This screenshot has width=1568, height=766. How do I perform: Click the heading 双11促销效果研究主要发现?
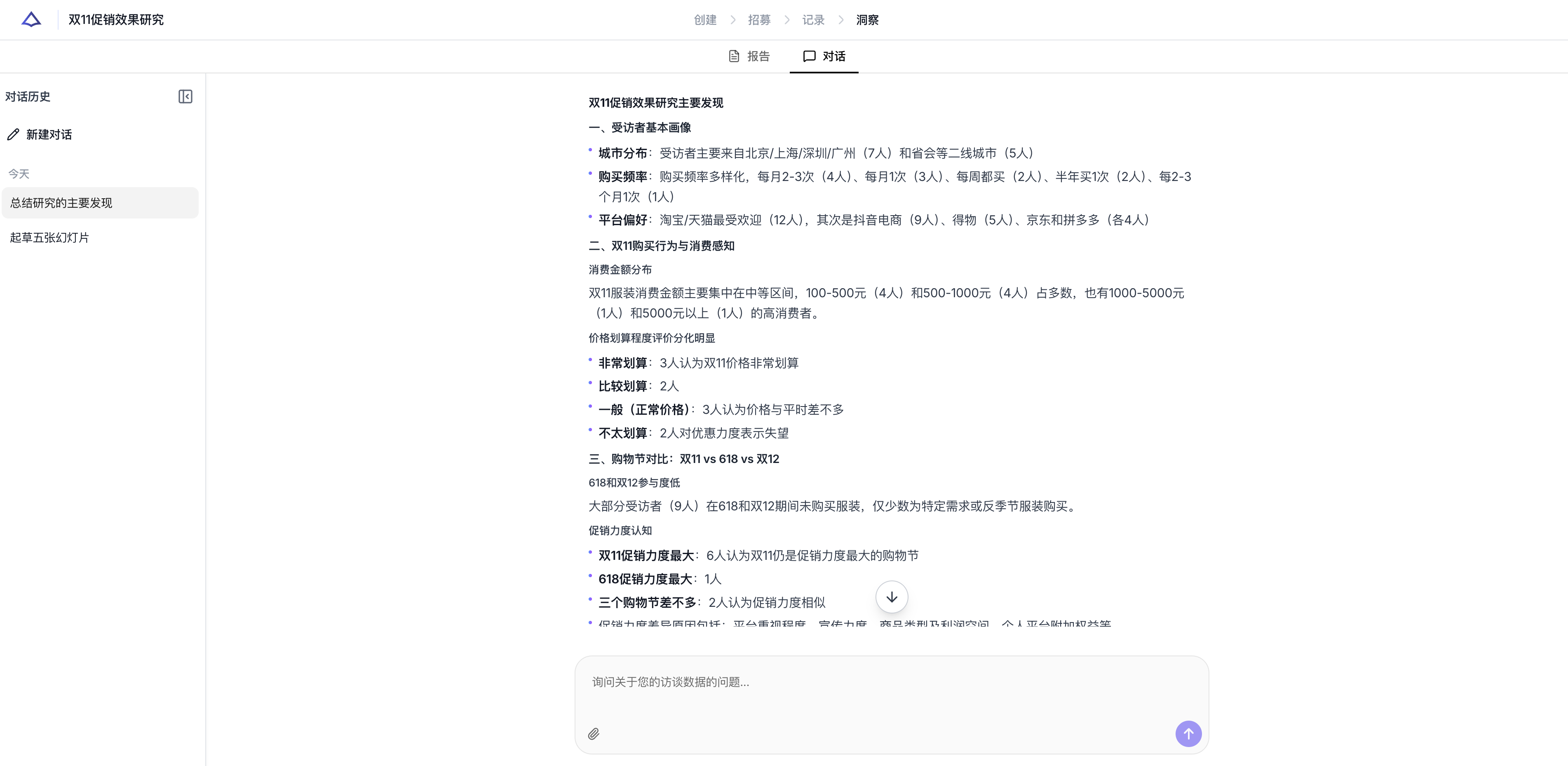point(655,103)
